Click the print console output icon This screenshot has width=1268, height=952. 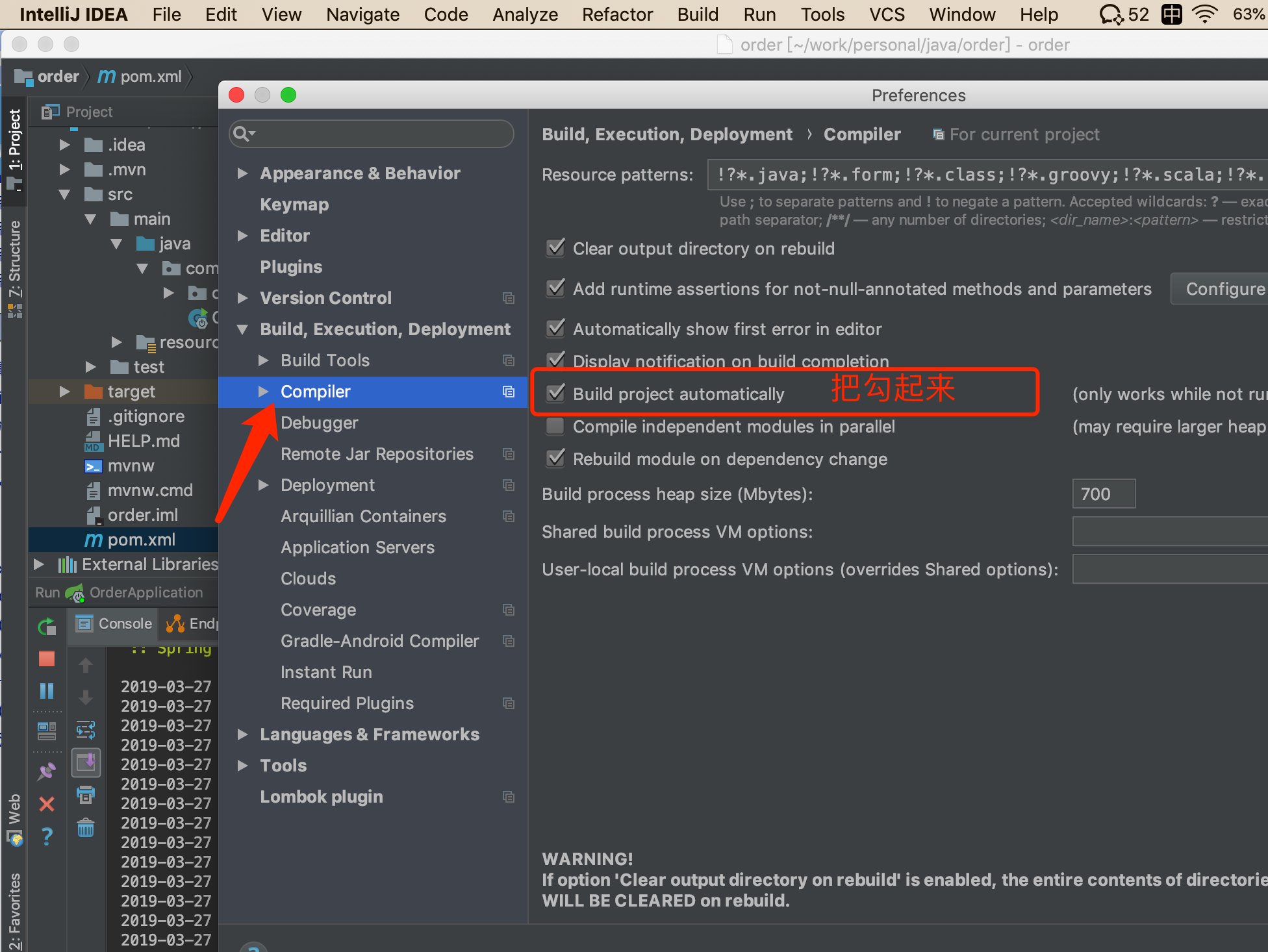click(86, 794)
